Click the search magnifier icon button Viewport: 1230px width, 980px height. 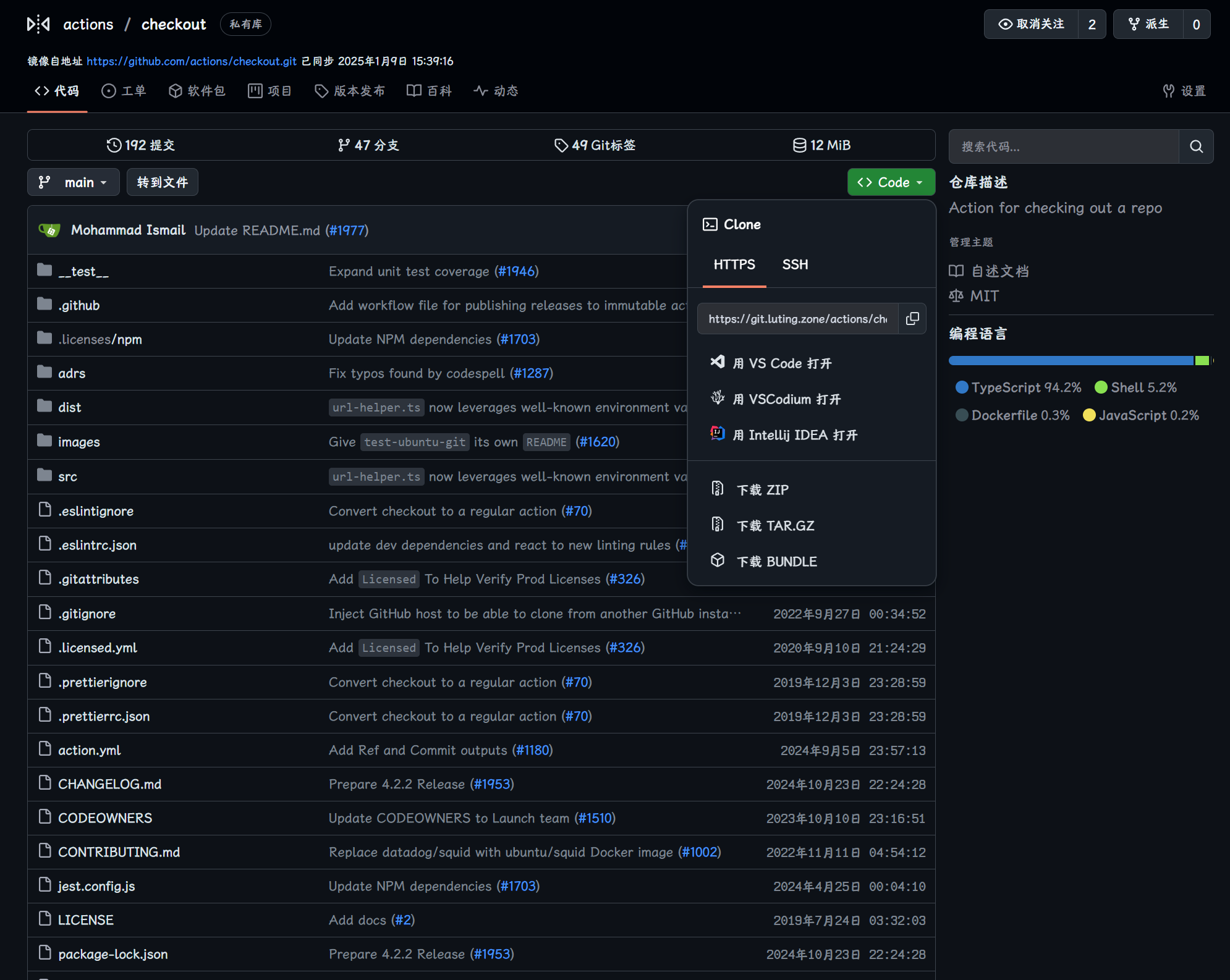[x=1196, y=146]
